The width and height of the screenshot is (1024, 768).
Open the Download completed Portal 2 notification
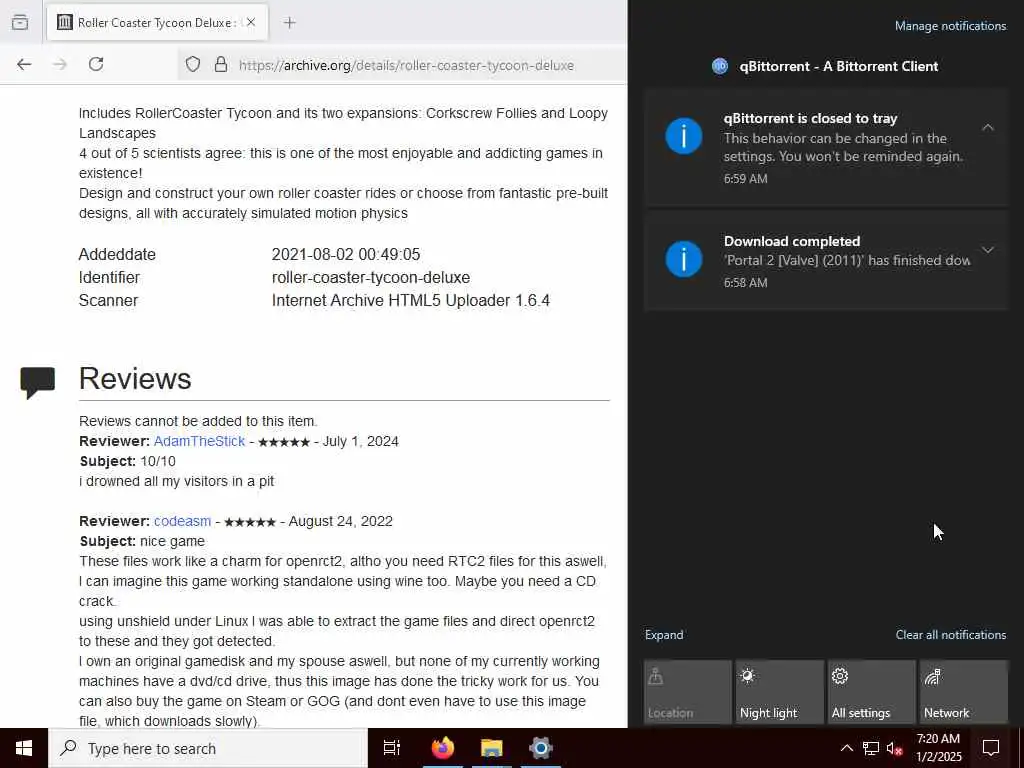[x=826, y=261]
